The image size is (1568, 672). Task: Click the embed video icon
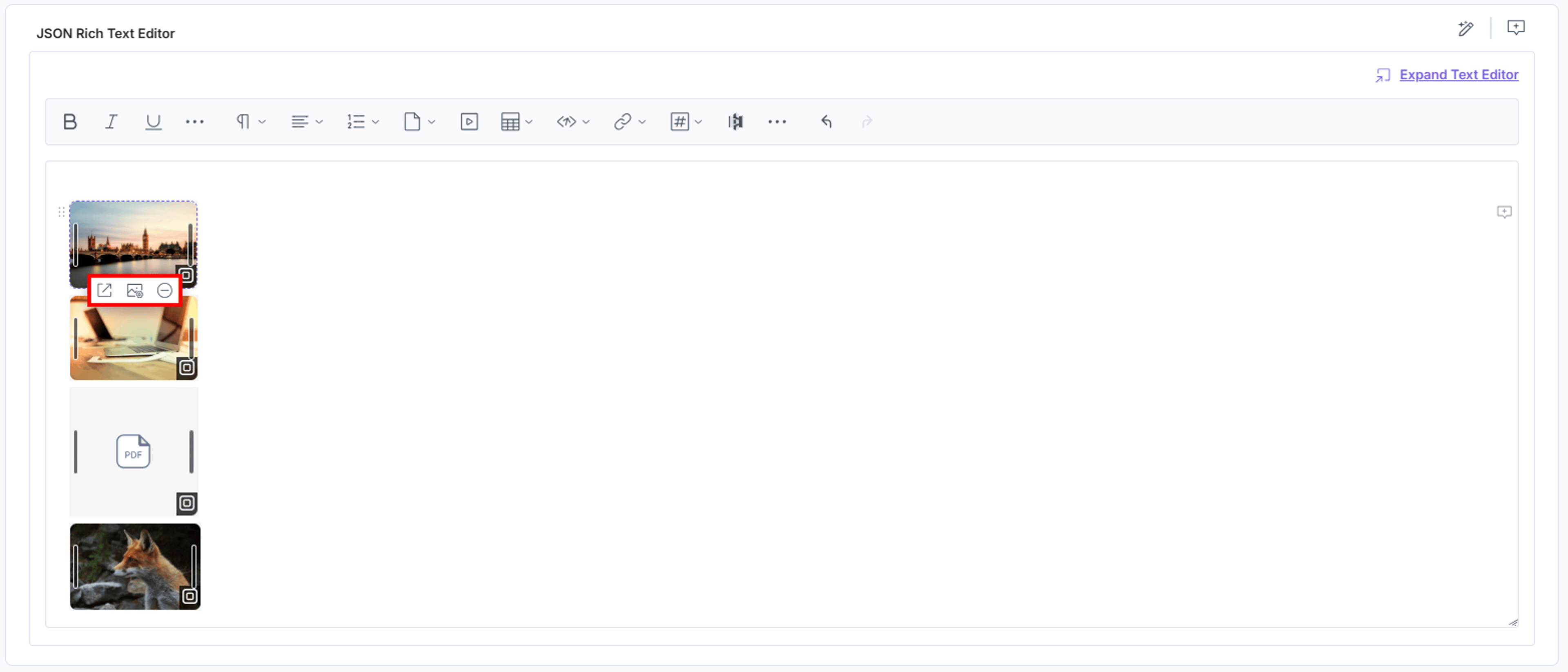(x=469, y=122)
